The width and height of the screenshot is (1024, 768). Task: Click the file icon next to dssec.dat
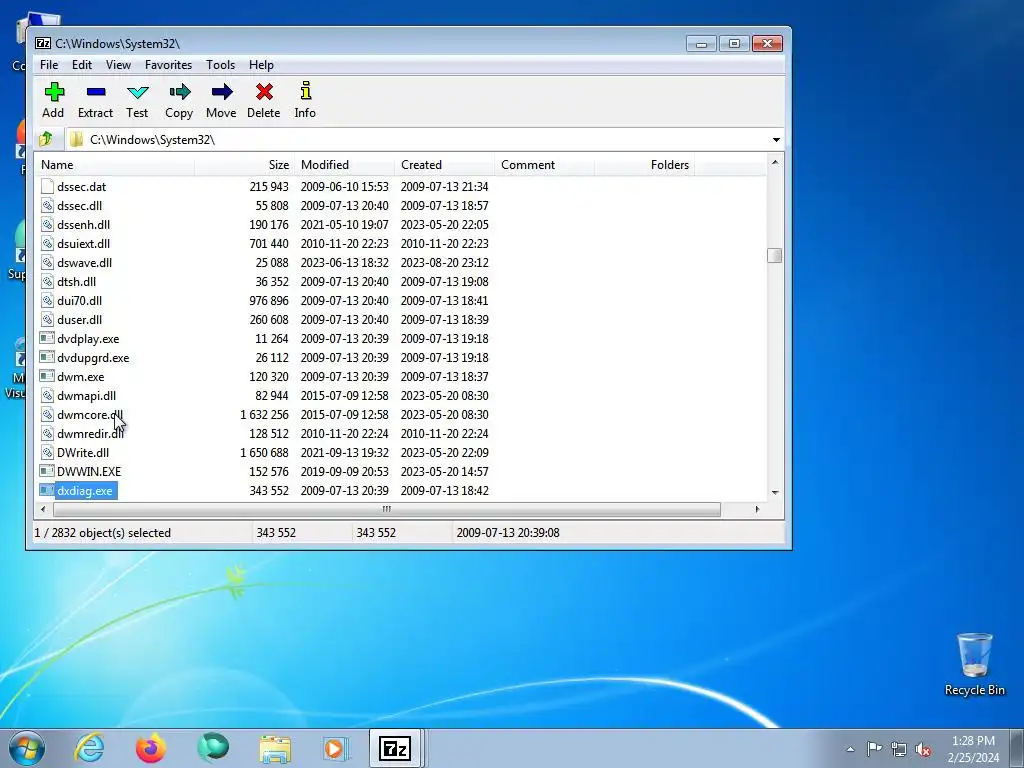click(46, 186)
